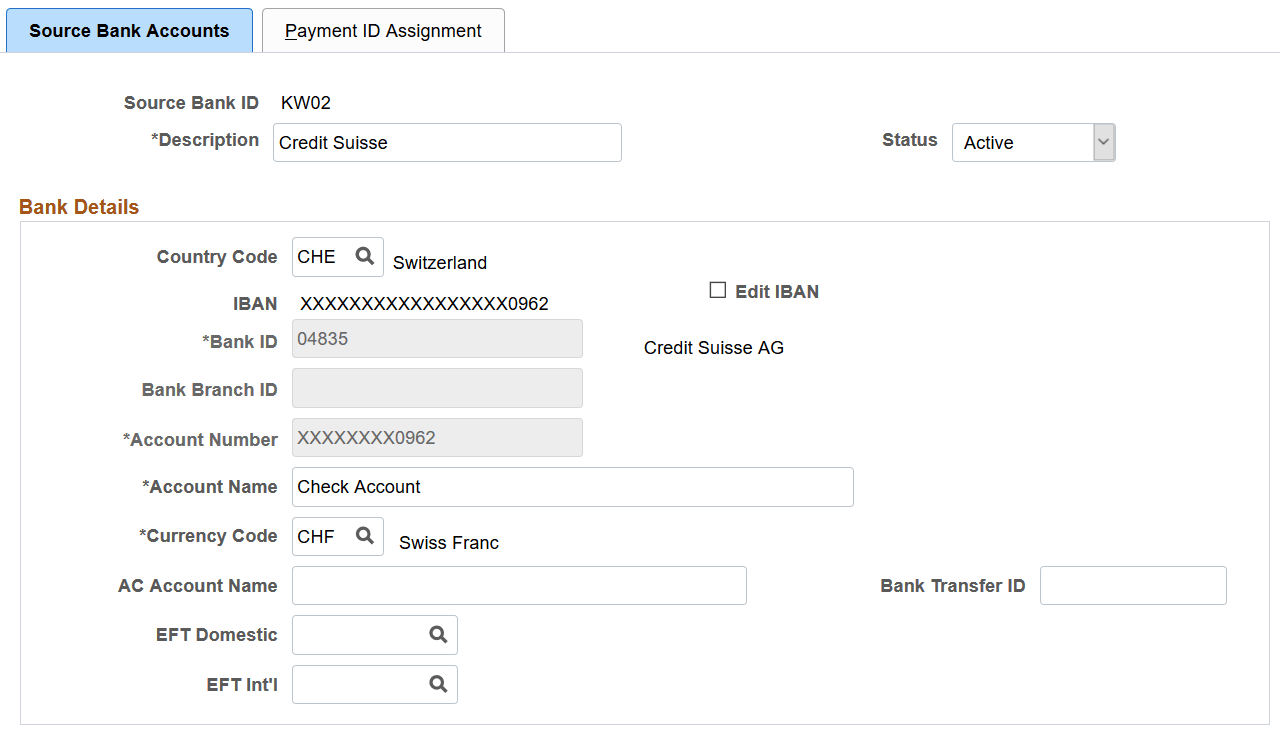This screenshot has height=733, width=1280.
Task: Open the Currency Code lookup magnifier
Action: click(364, 536)
